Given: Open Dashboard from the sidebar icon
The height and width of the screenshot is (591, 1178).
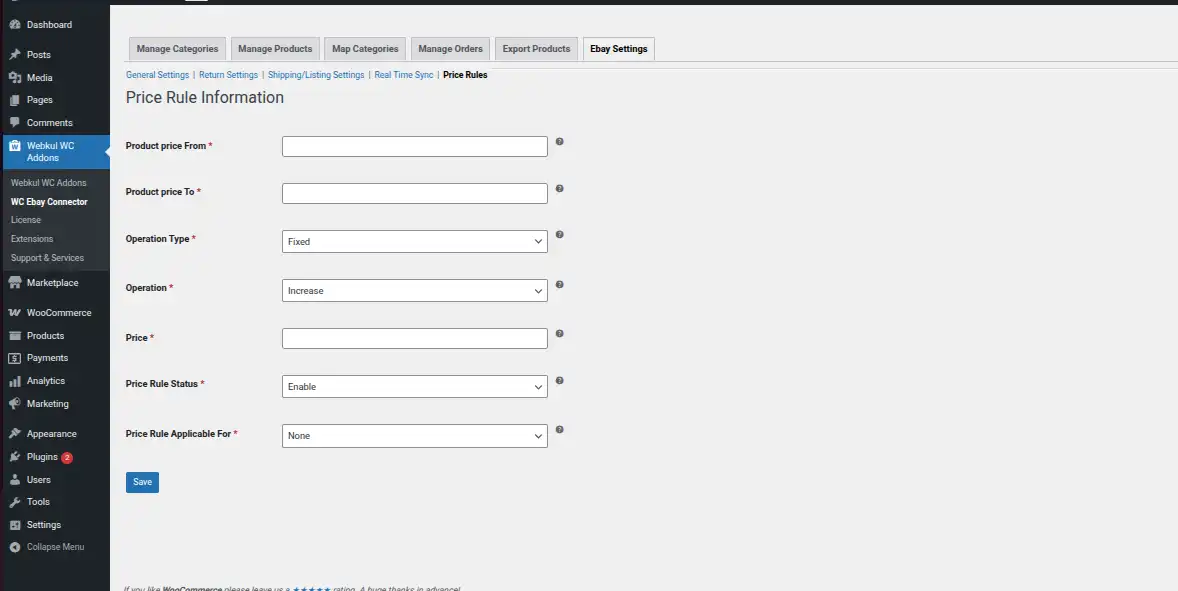Looking at the screenshot, I should click(x=15, y=25).
